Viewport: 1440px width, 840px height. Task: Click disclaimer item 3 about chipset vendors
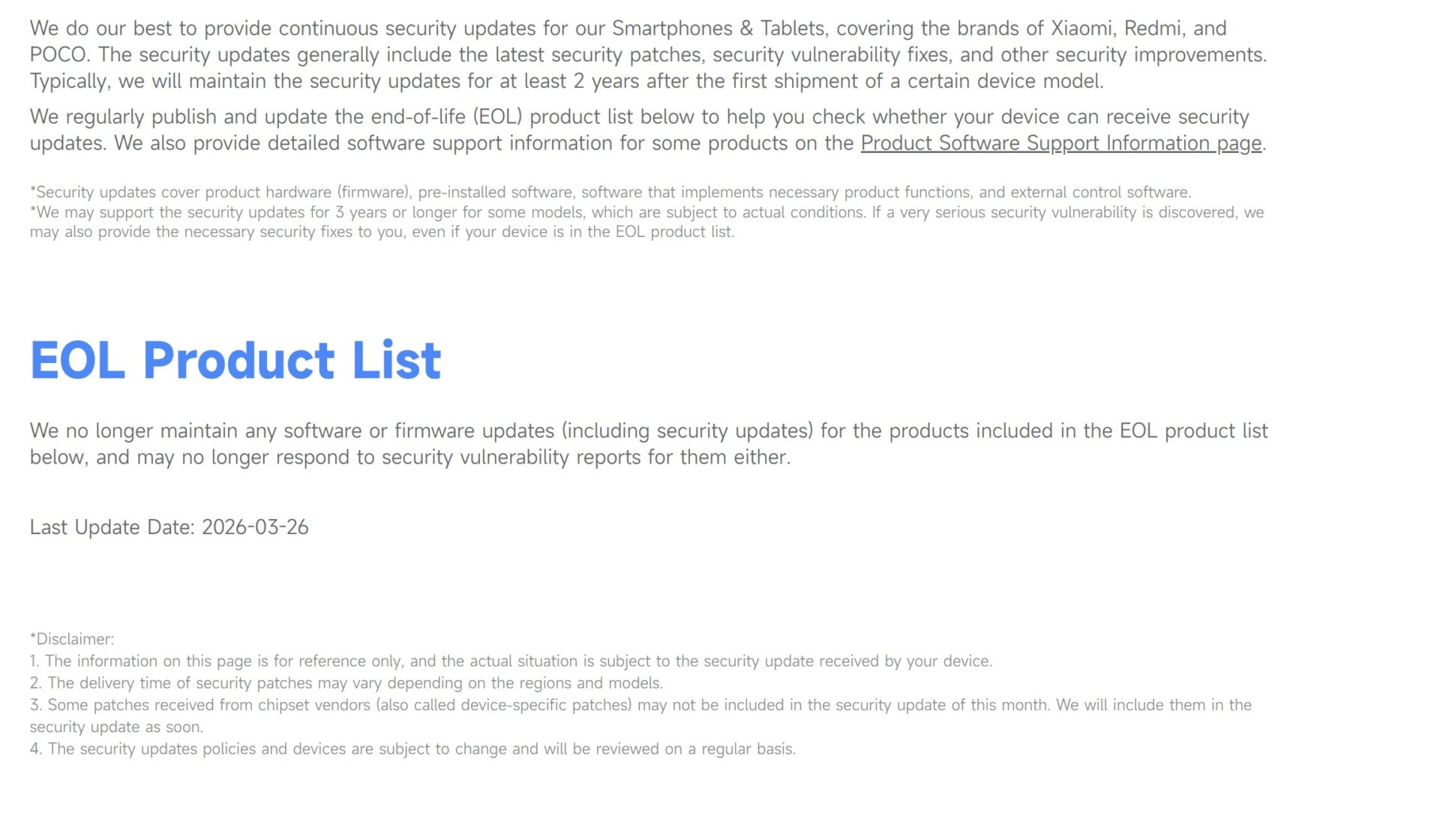coord(640,705)
